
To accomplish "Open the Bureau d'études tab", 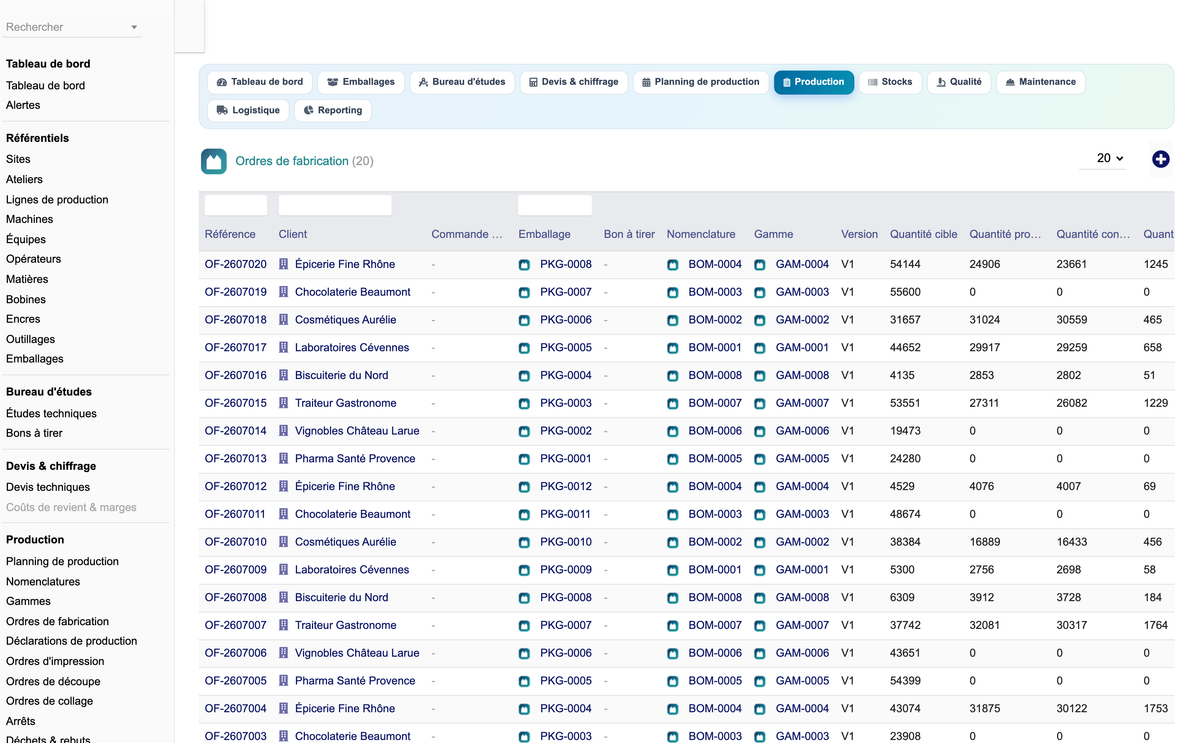I will (x=462, y=82).
